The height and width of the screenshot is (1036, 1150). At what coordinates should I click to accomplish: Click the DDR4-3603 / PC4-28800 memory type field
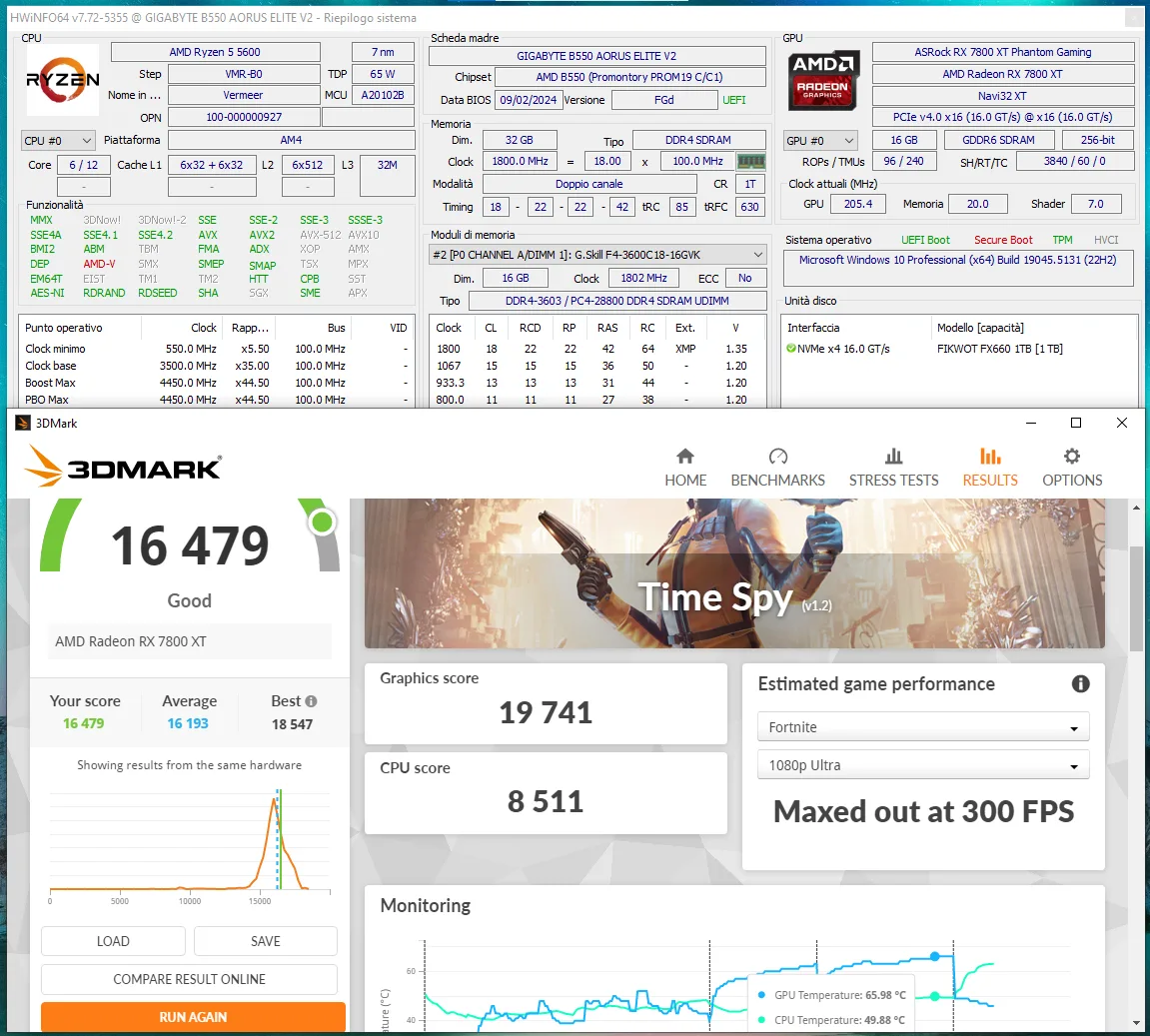(x=616, y=301)
